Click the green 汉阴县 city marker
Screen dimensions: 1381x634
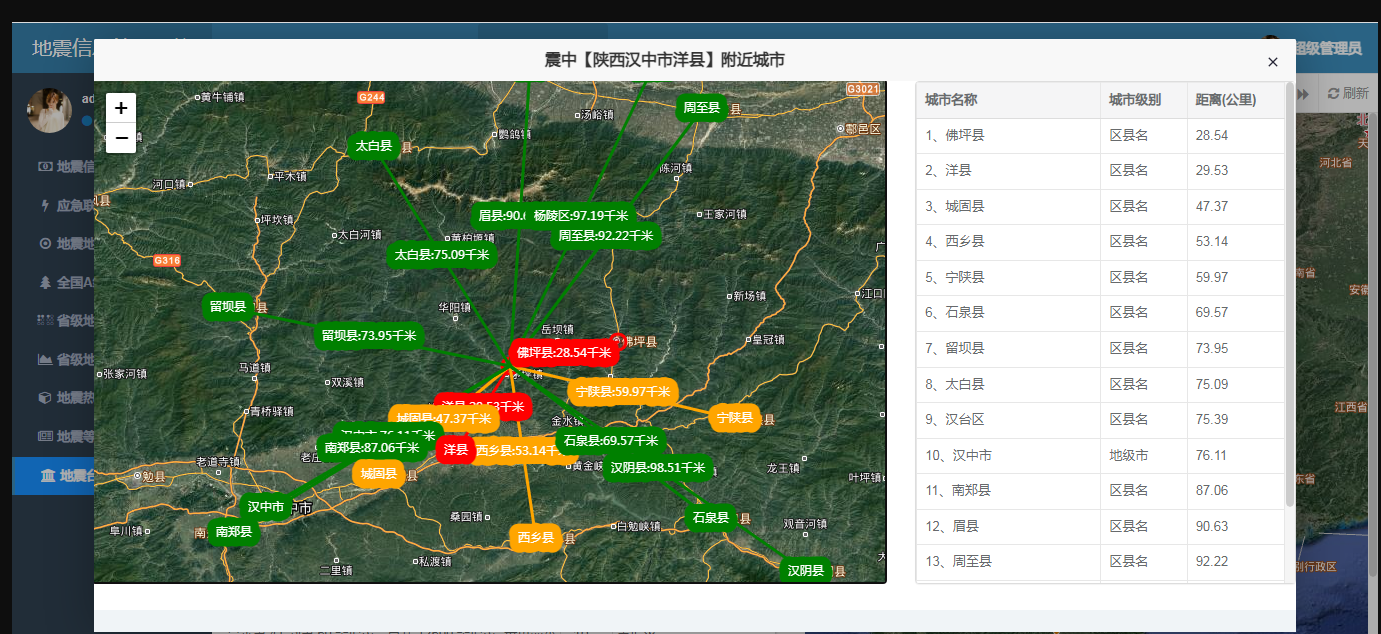pyautogui.click(x=805, y=570)
